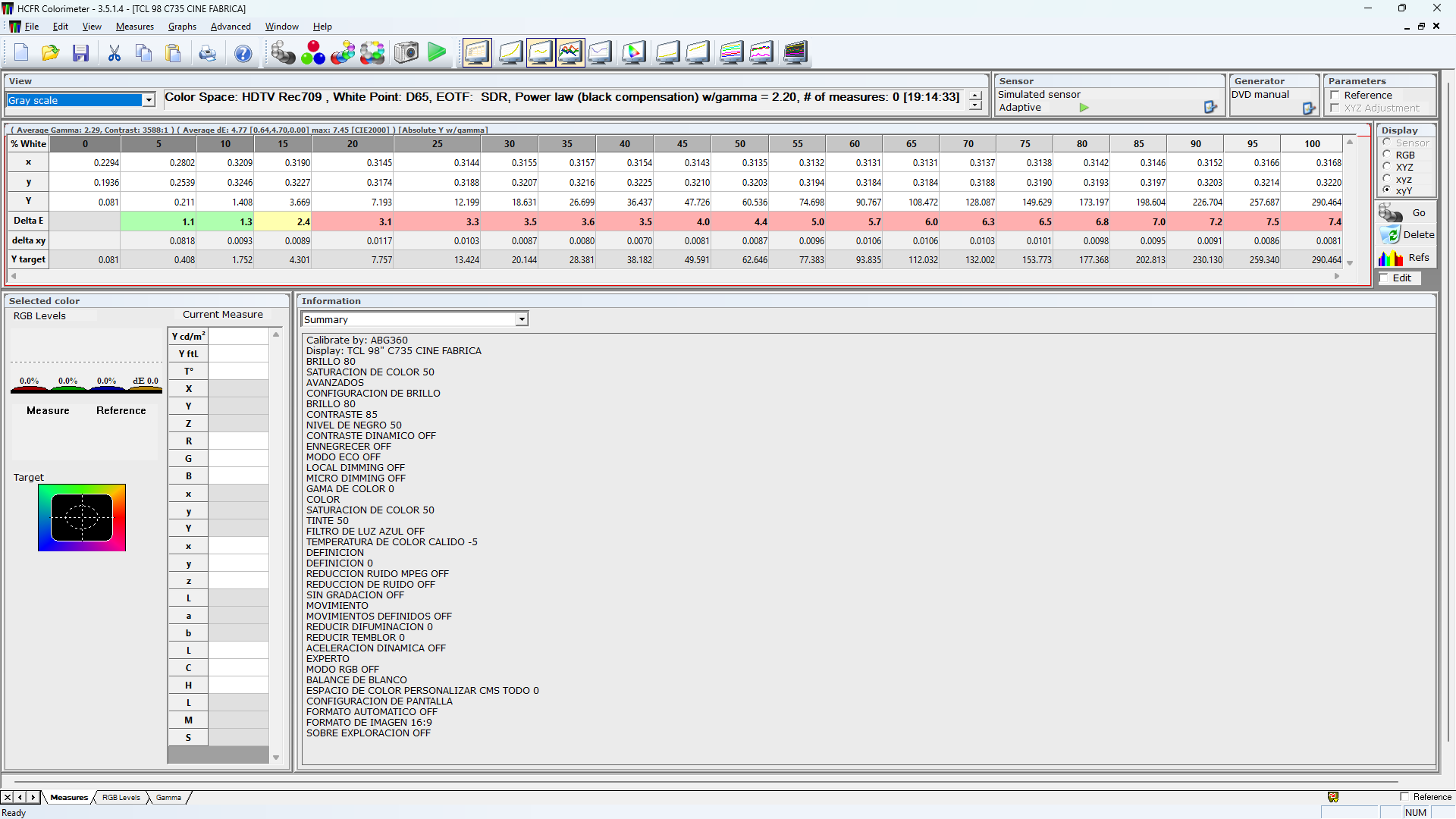Open the CIE diagram graph view icon

(633, 53)
